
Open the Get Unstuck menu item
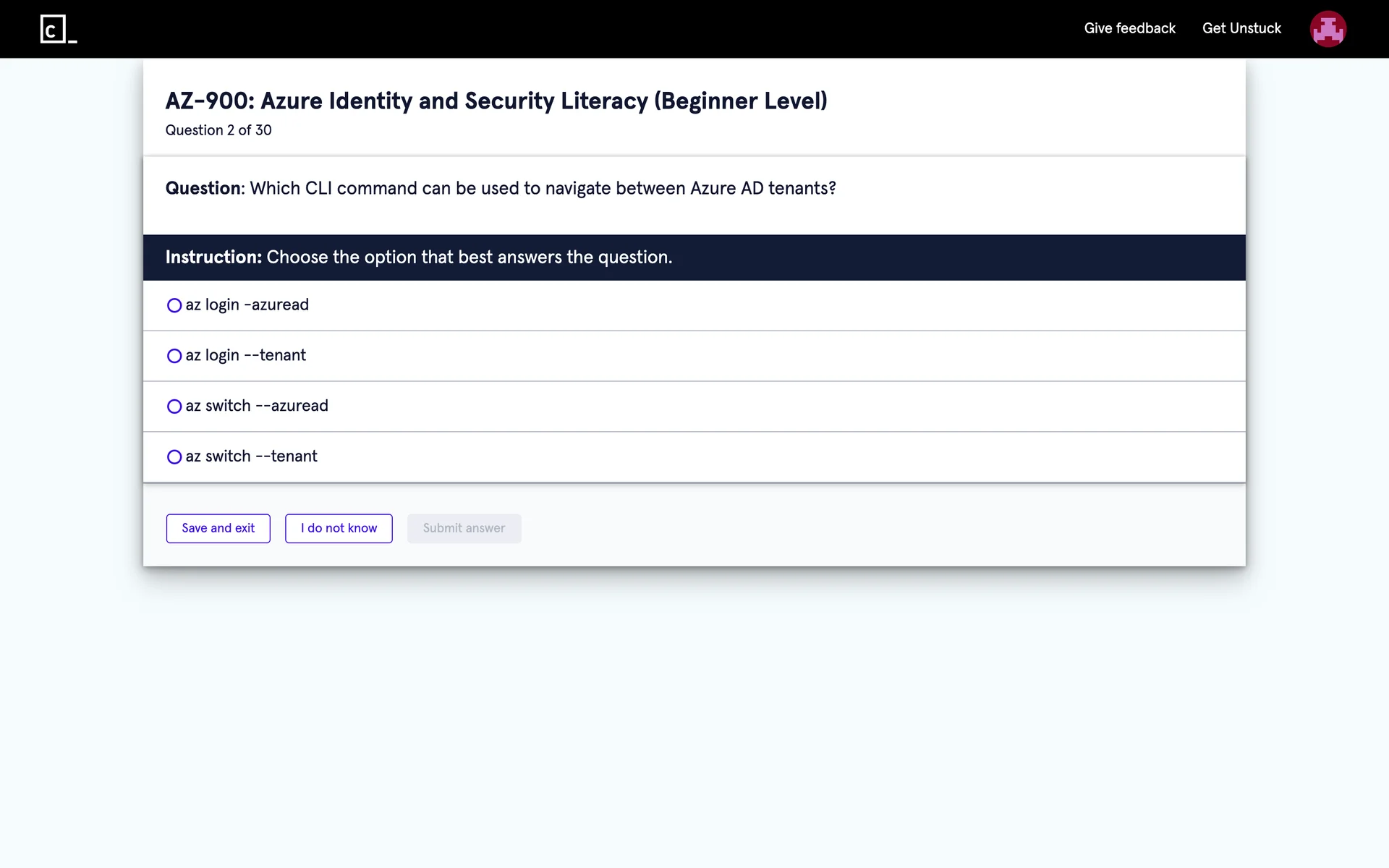pos(1241,28)
